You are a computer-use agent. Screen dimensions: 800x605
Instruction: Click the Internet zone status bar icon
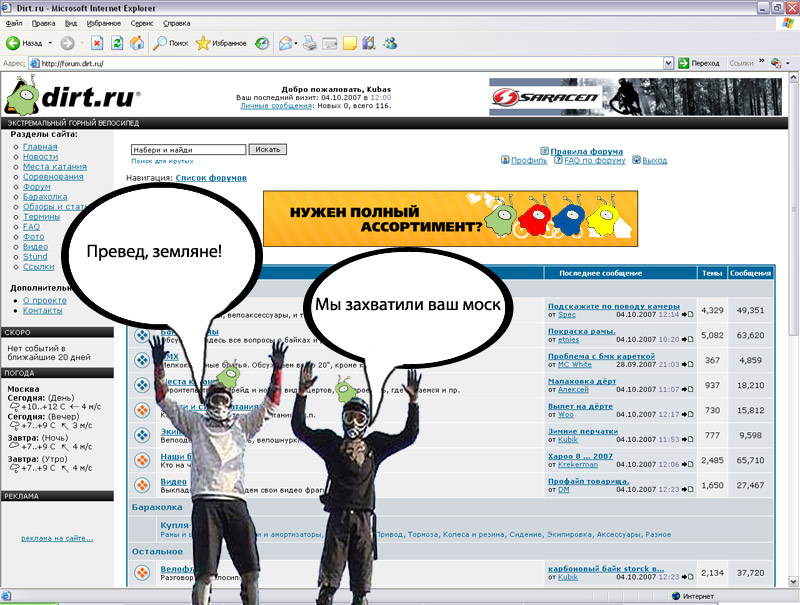coord(676,596)
